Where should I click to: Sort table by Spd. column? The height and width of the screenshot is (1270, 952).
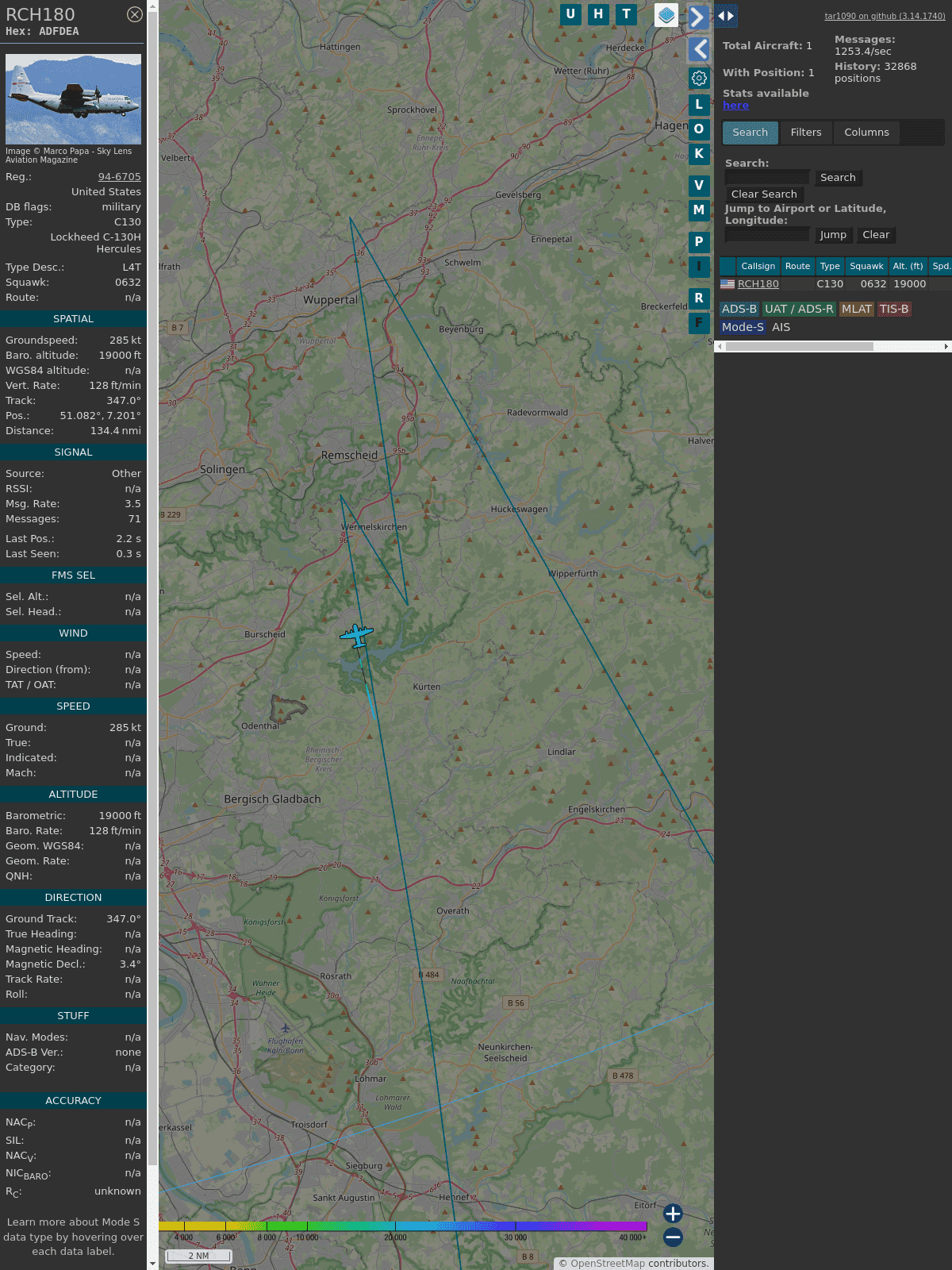[x=941, y=266]
